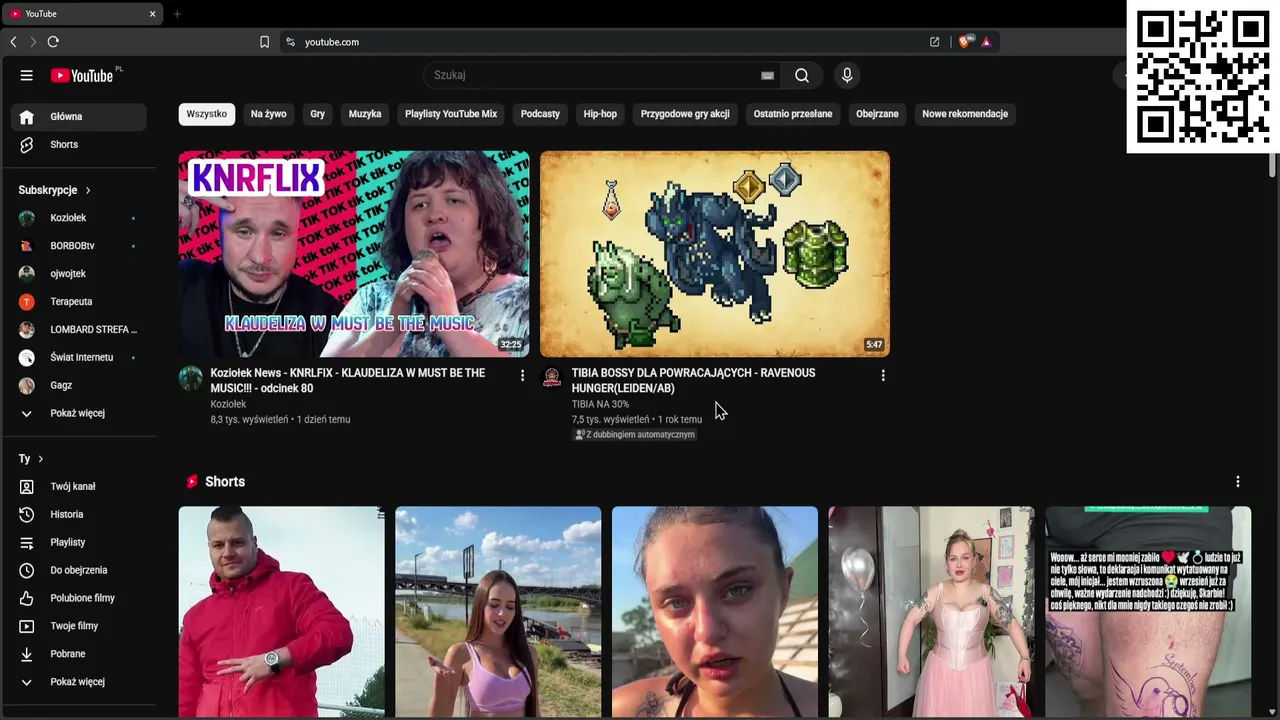The width and height of the screenshot is (1280, 720).
Task: Select Playlisty YouTube Mix chip
Action: 451,114
